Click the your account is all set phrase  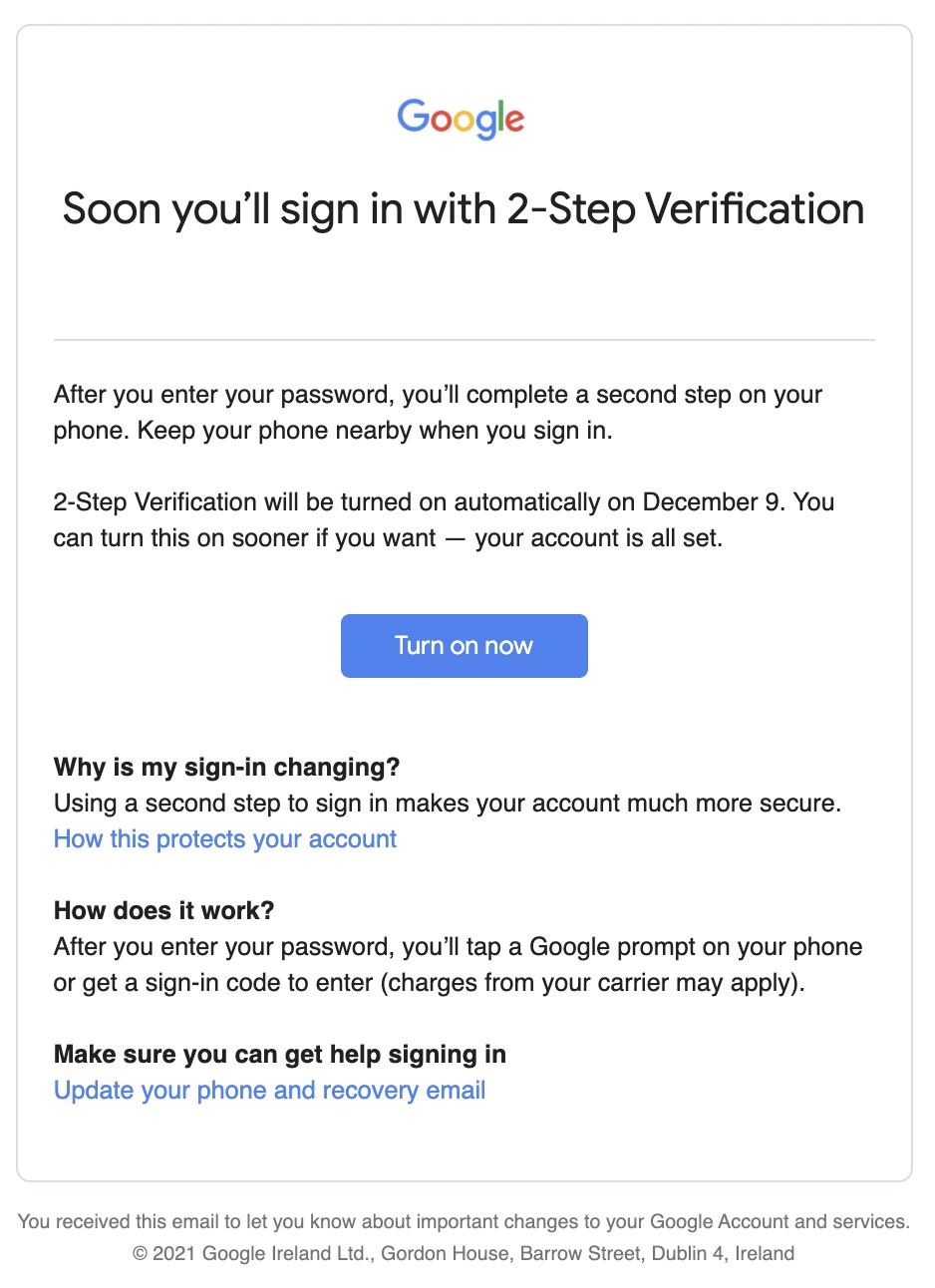pos(598,538)
